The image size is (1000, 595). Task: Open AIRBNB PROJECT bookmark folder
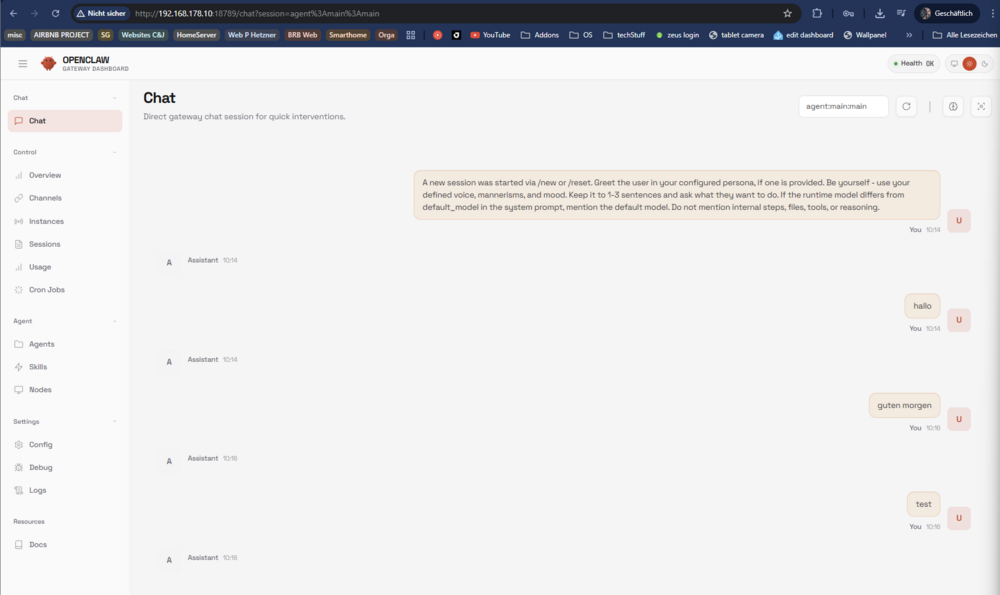tap(61, 35)
